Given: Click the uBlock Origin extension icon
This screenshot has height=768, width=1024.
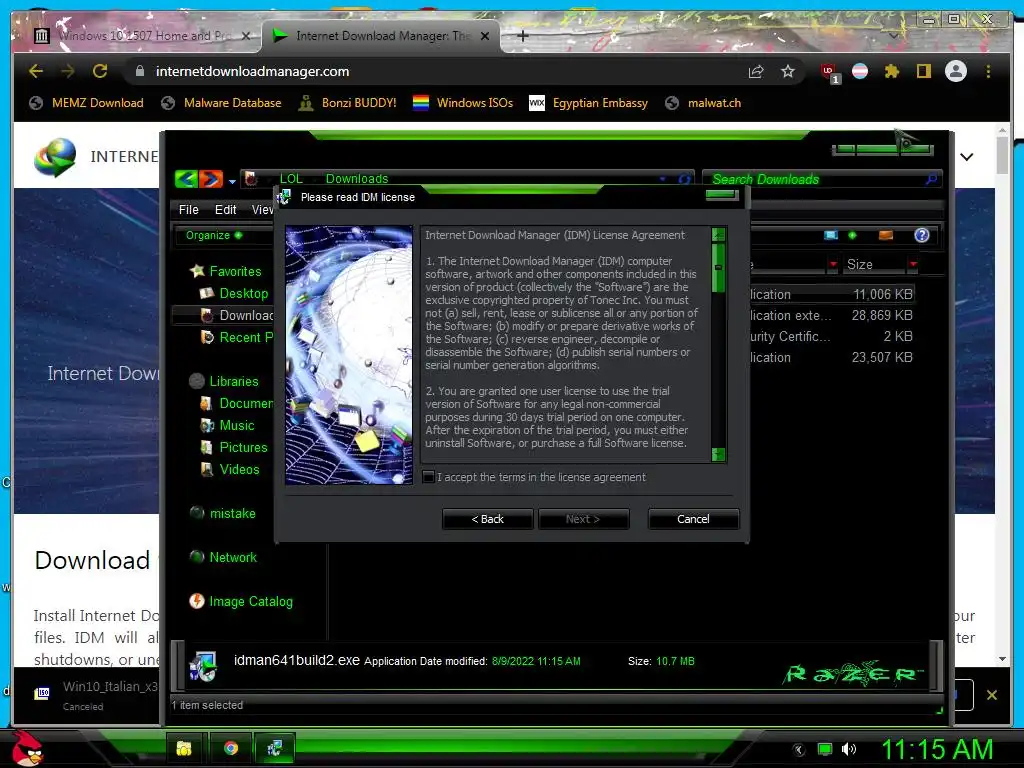Looking at the screenshot, I should click(829, 72).
